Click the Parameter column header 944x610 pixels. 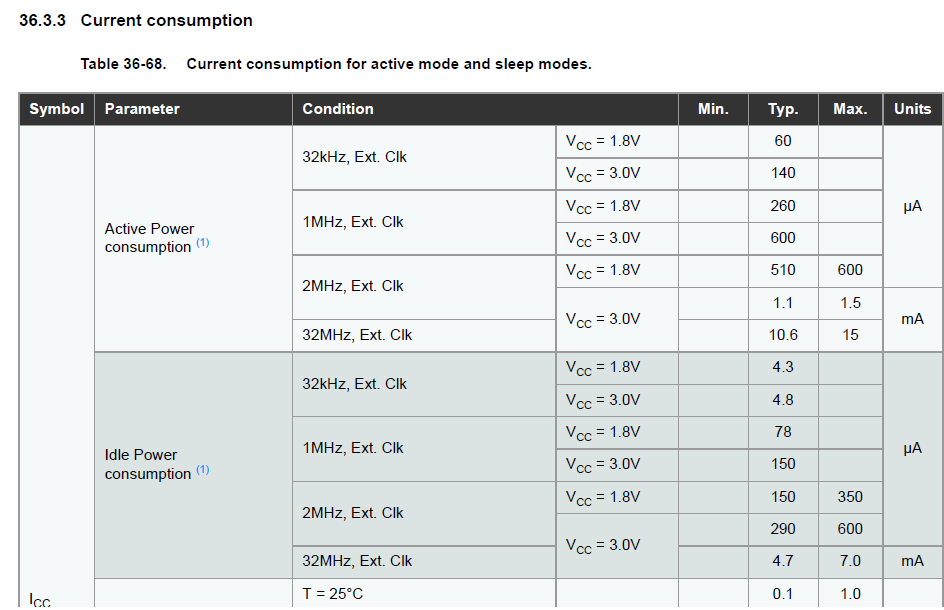point(193,109)
